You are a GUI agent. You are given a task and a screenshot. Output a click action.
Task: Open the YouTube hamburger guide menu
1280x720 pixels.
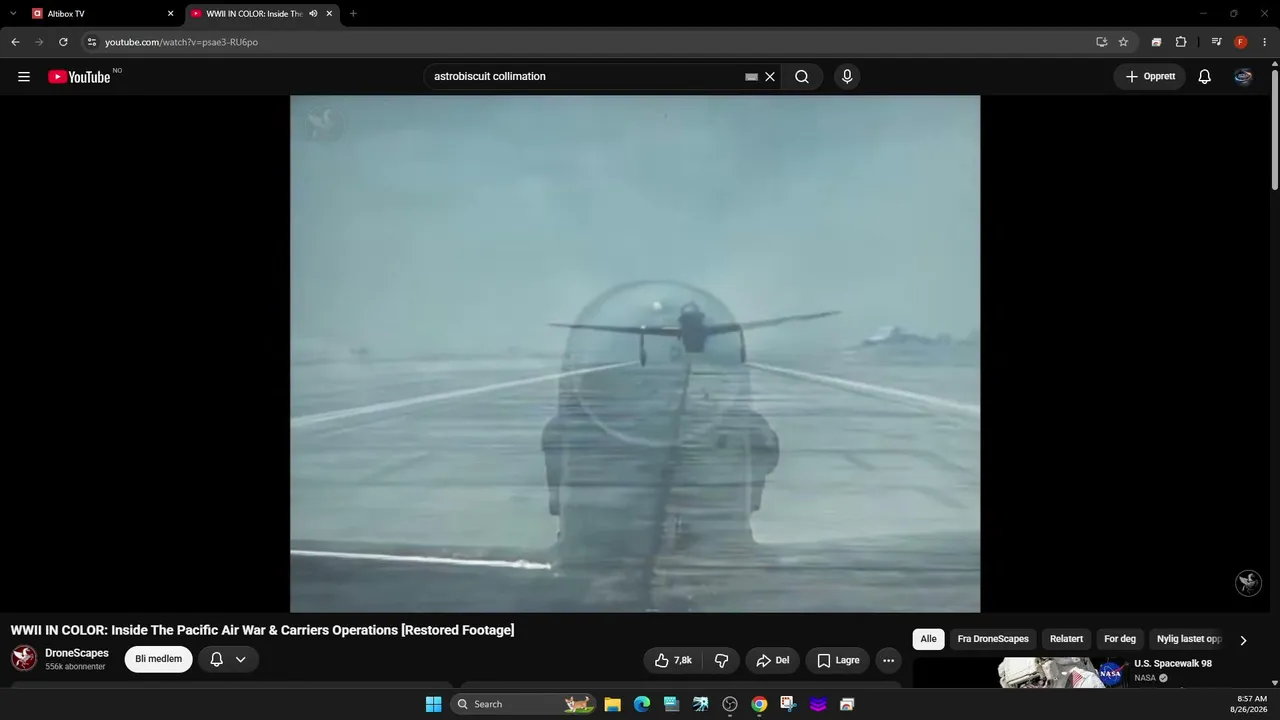pos(24,77)
